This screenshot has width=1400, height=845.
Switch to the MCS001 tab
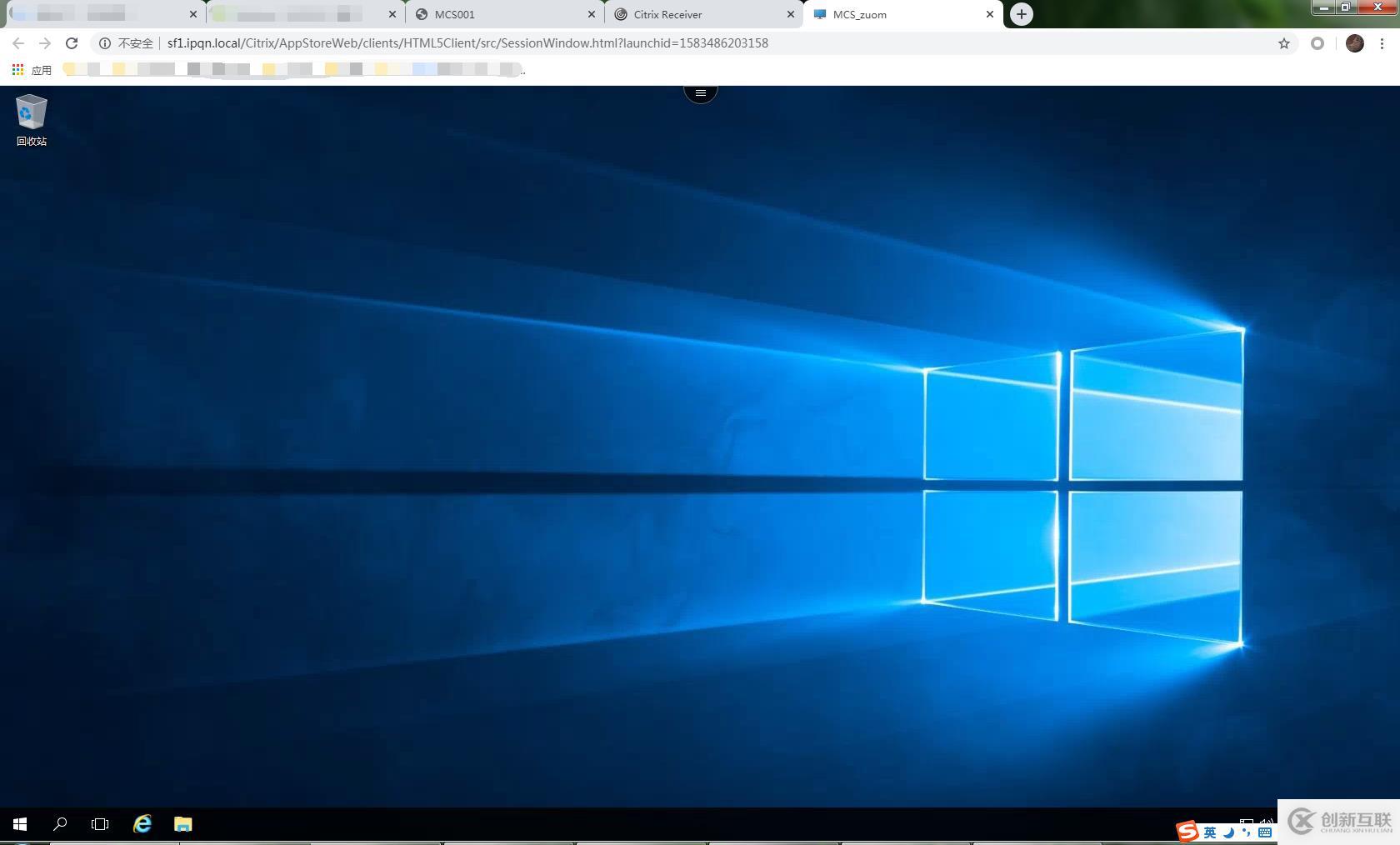click(505, 14)
